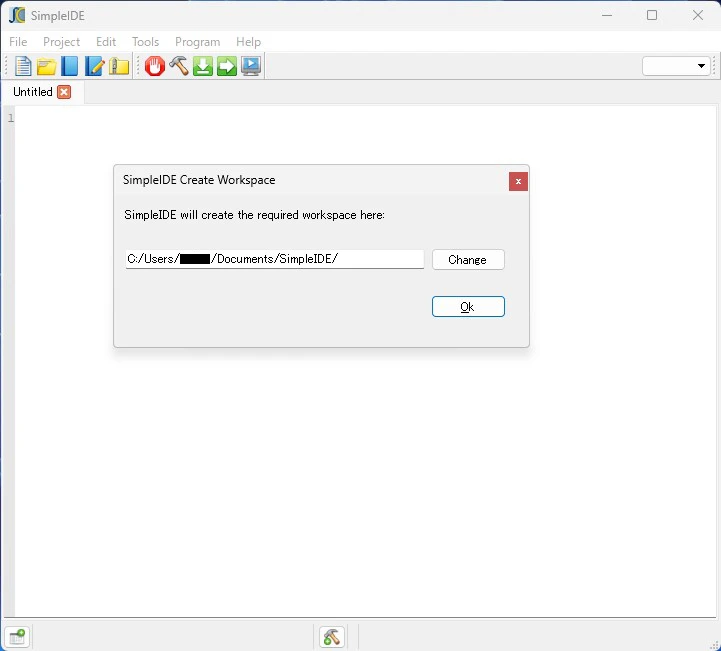Open the Edit menu
The width and height of the screenshot is (721, 651).
pos(106,42)
